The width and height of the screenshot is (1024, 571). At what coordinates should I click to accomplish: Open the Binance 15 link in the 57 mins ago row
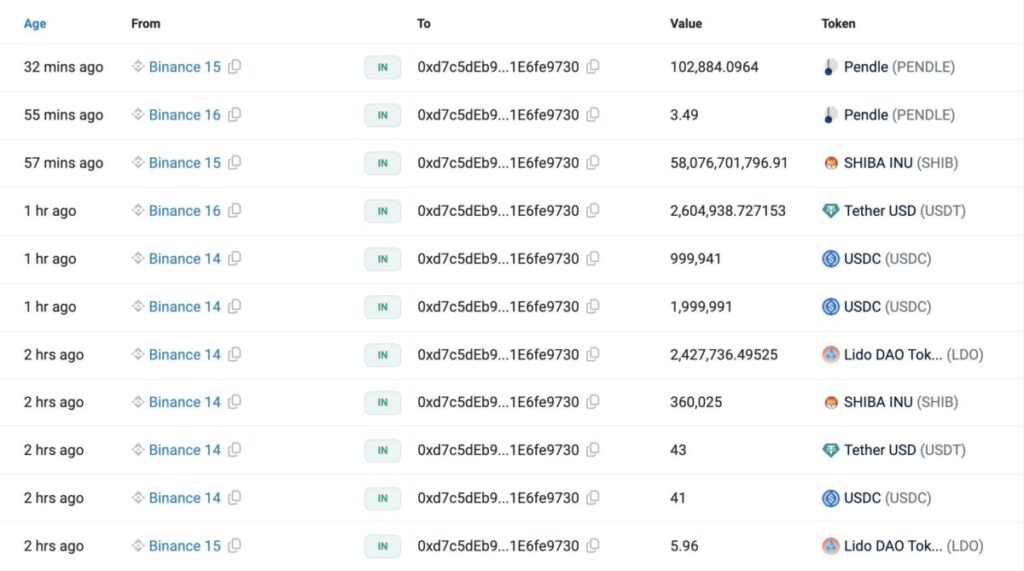pos(184,163)
